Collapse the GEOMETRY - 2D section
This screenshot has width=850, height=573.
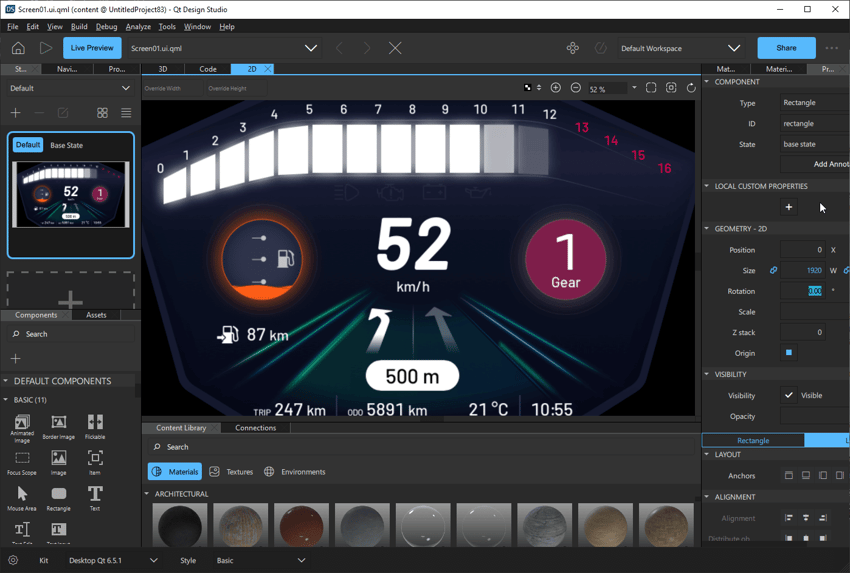pos(707,229)
